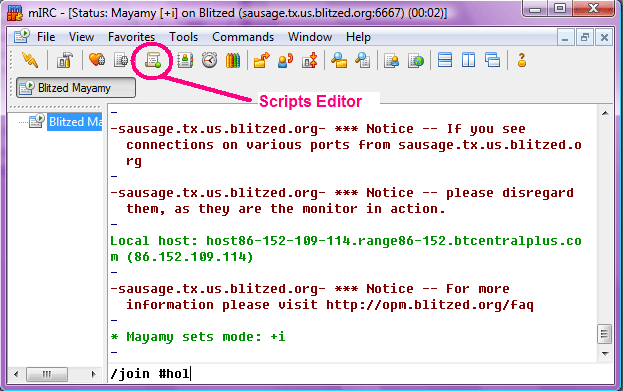
Task: Open the Help menu
Action: pyautogui.click(x=358, y=37)
